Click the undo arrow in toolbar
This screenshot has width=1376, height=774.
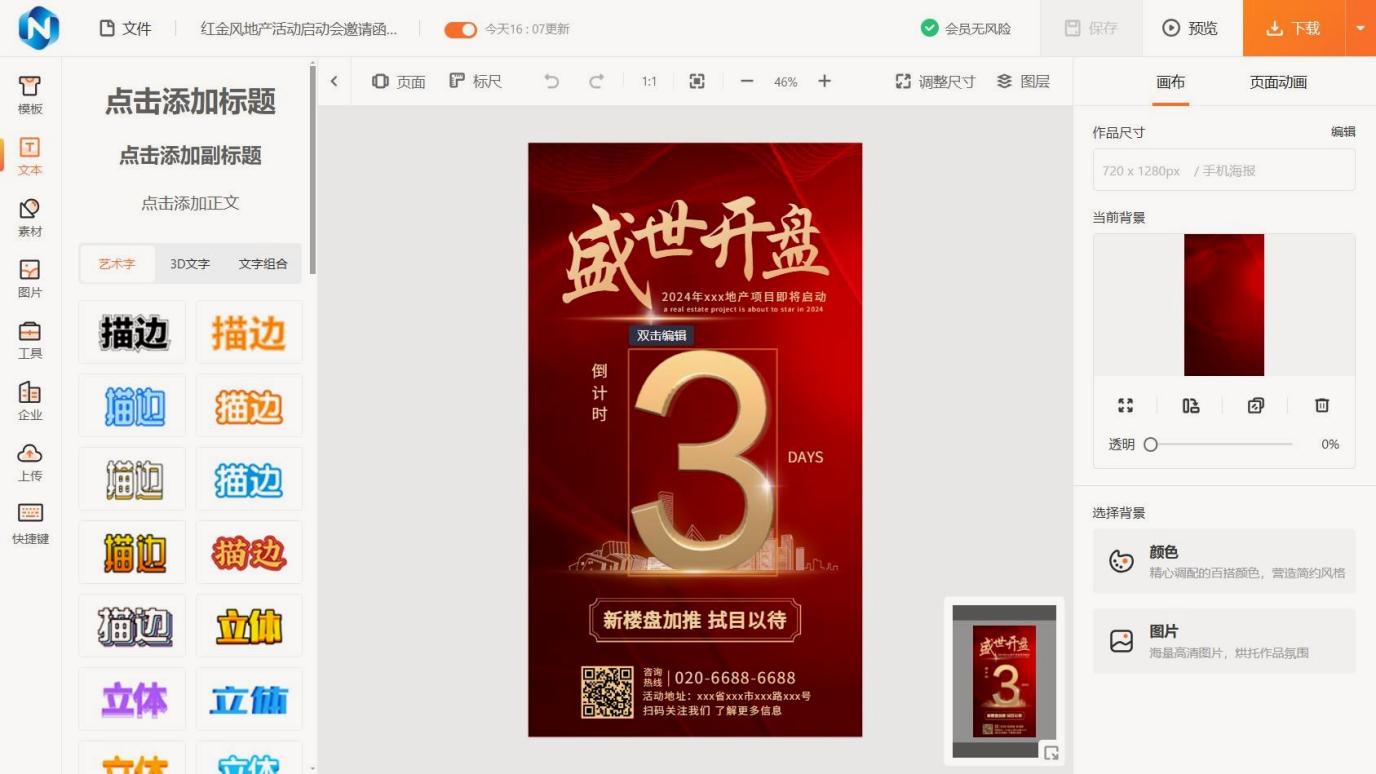551,82
